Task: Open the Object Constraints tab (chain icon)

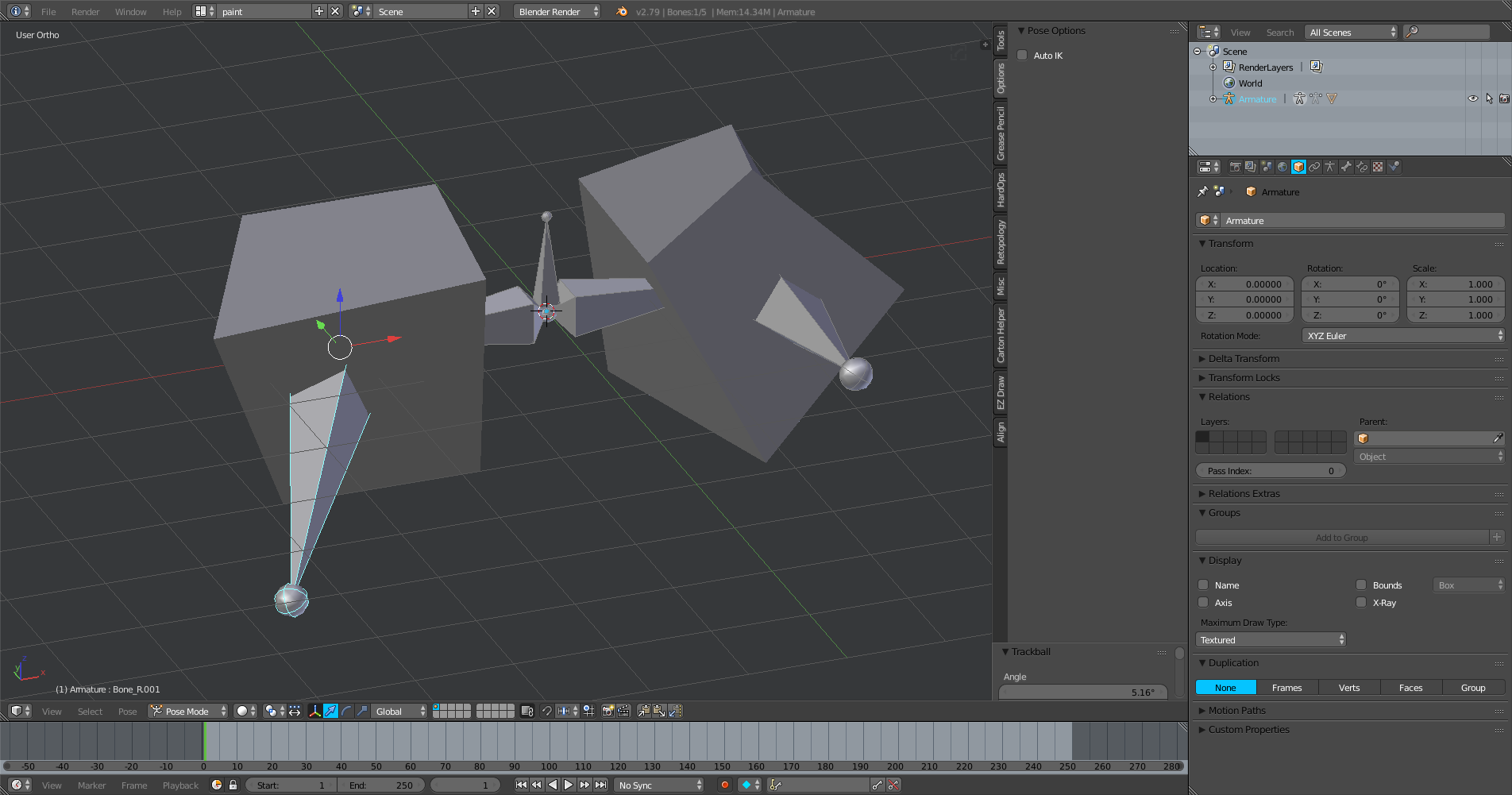Action: [1314, 167]
